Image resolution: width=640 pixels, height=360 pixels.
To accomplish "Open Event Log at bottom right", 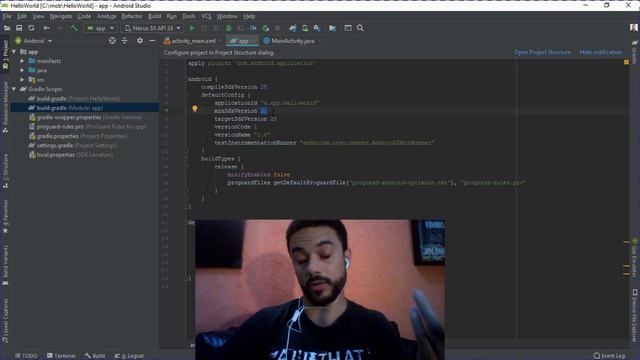I will [x=609, y=356].
